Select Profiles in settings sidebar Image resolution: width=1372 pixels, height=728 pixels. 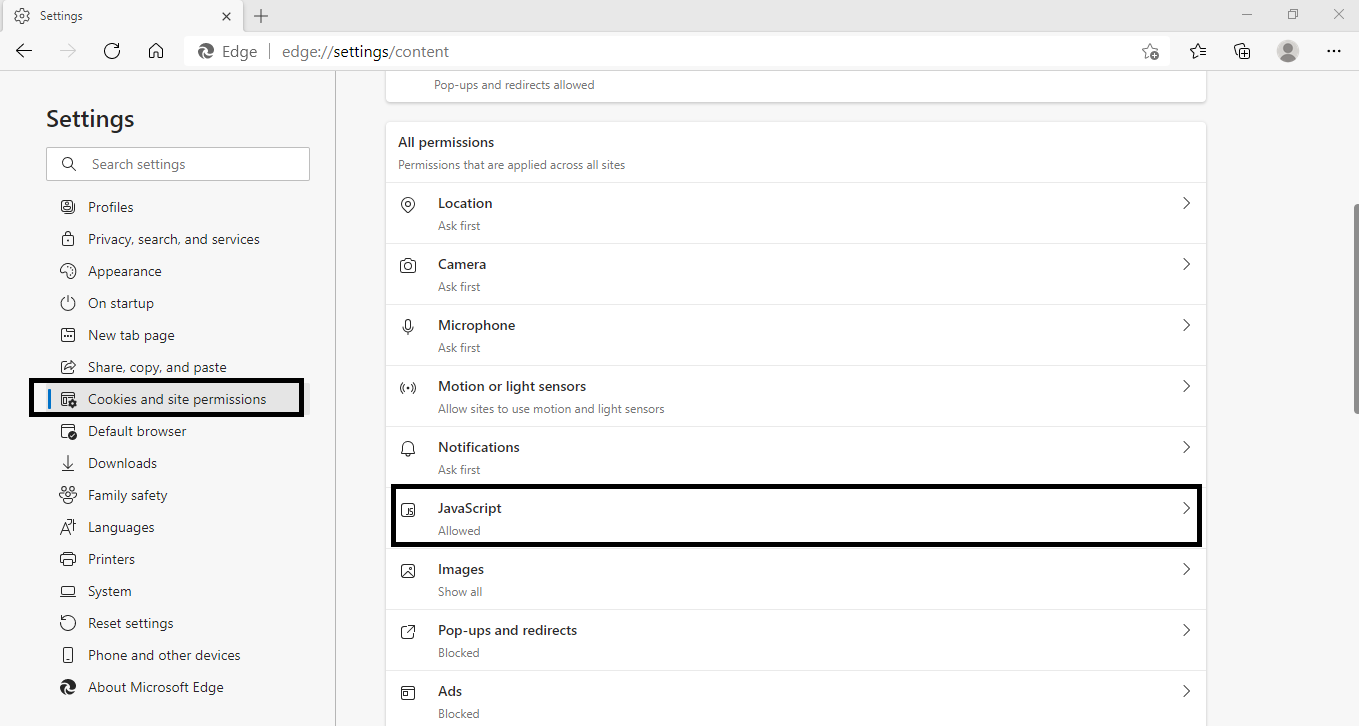(x=110, y=207)
